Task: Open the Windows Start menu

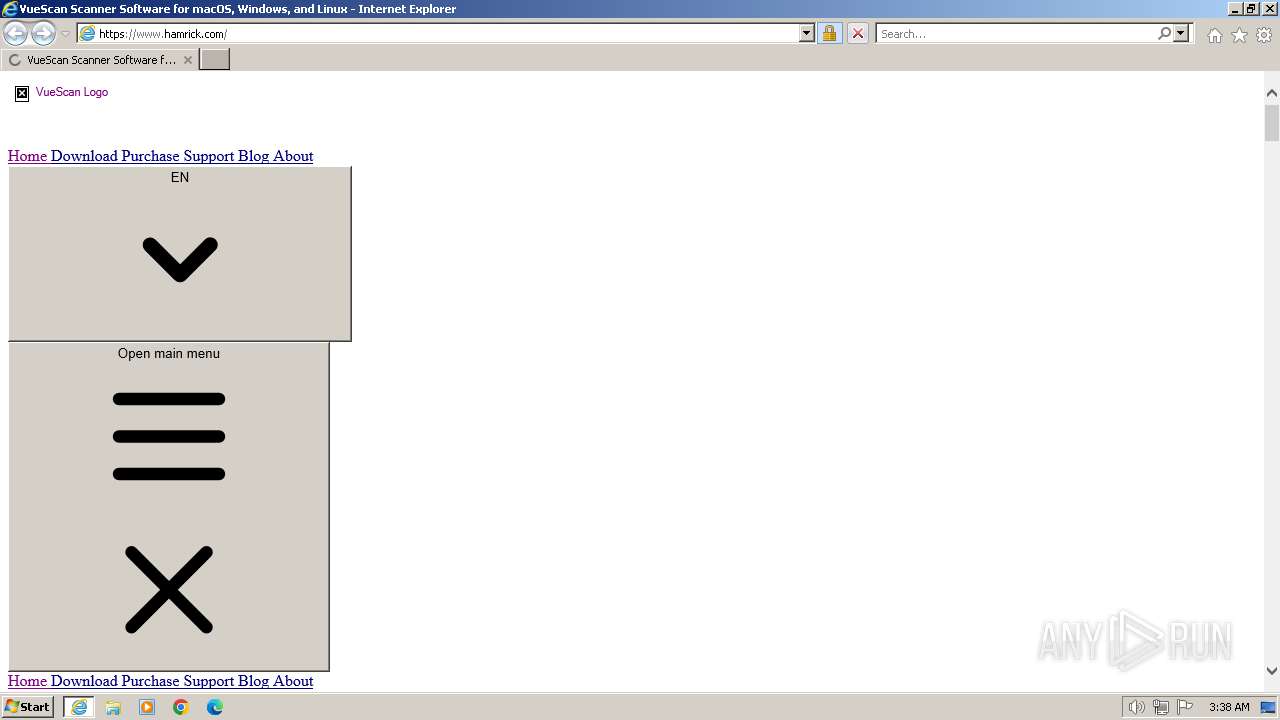Action: [28, 707]
